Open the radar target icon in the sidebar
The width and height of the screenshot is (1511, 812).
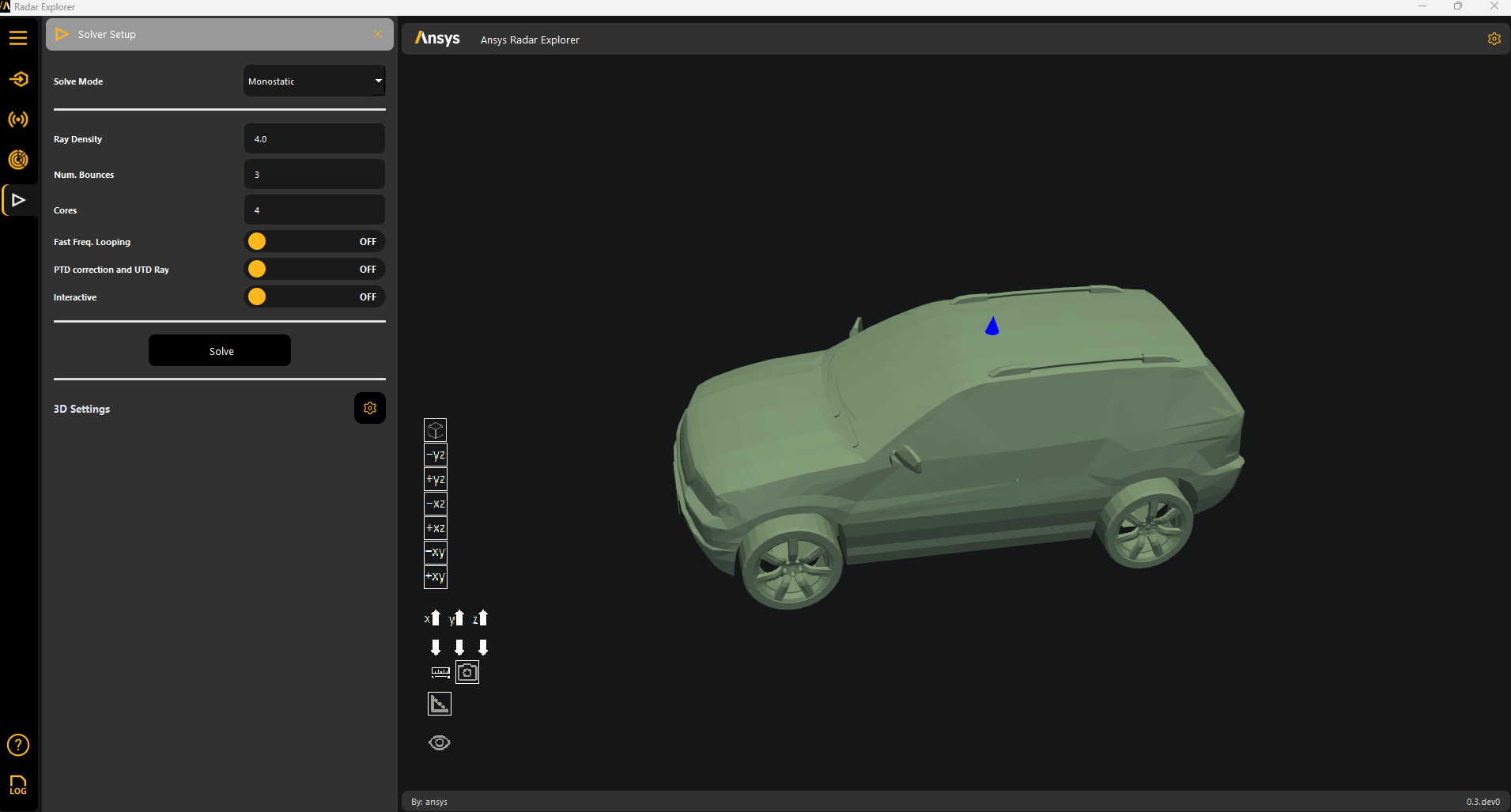(18, 160)
